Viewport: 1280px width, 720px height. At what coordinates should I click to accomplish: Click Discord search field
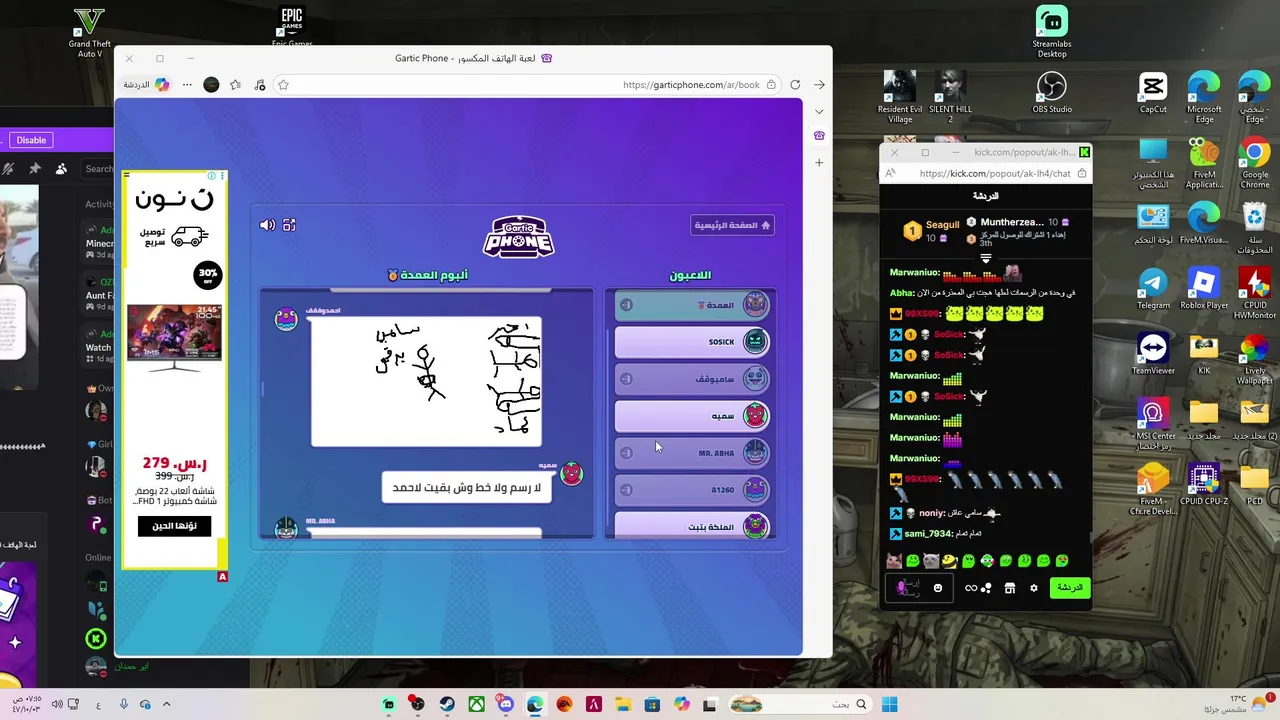98,169
